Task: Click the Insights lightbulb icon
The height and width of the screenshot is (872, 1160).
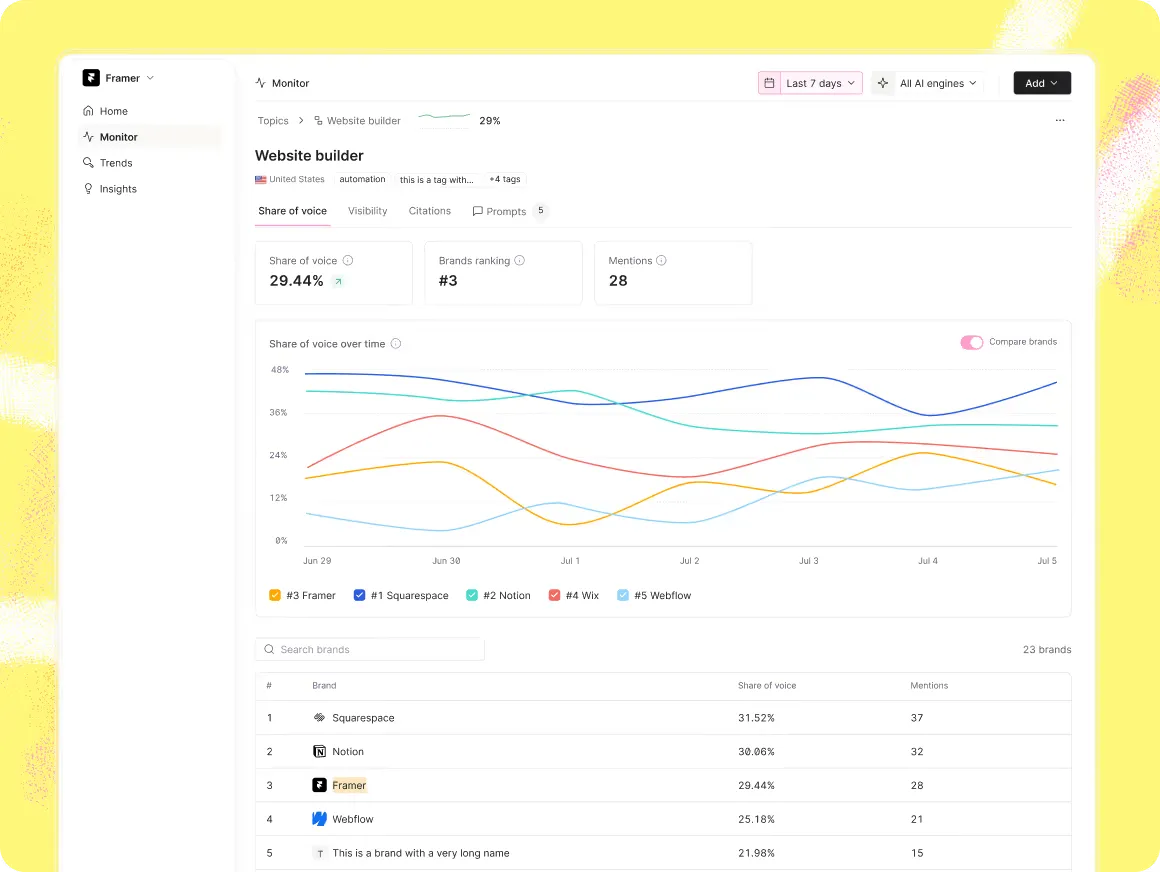Action: (88, 189)
